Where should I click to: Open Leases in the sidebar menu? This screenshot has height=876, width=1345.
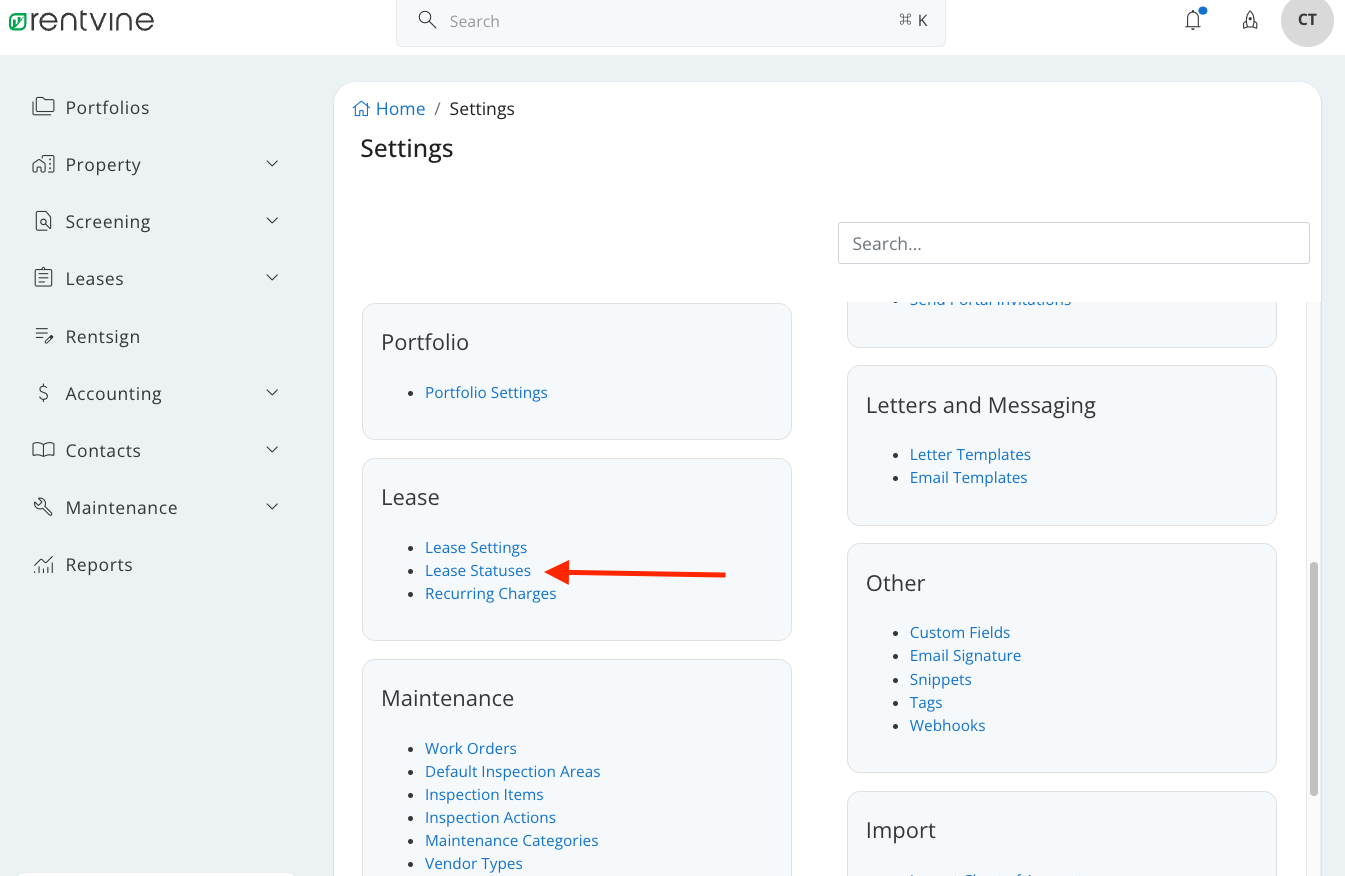[95, 279]
